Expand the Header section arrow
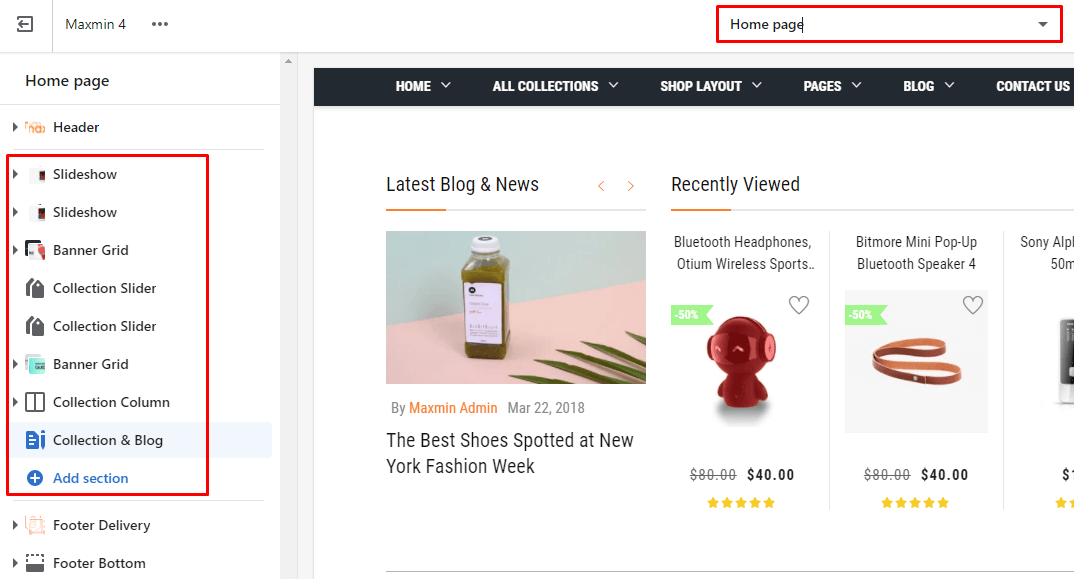 [15, 128]
